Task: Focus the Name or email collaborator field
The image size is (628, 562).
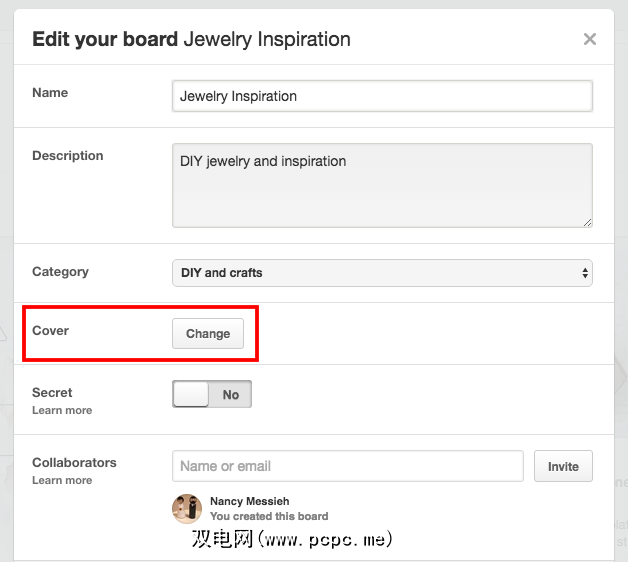Action: tap(348, 466)
